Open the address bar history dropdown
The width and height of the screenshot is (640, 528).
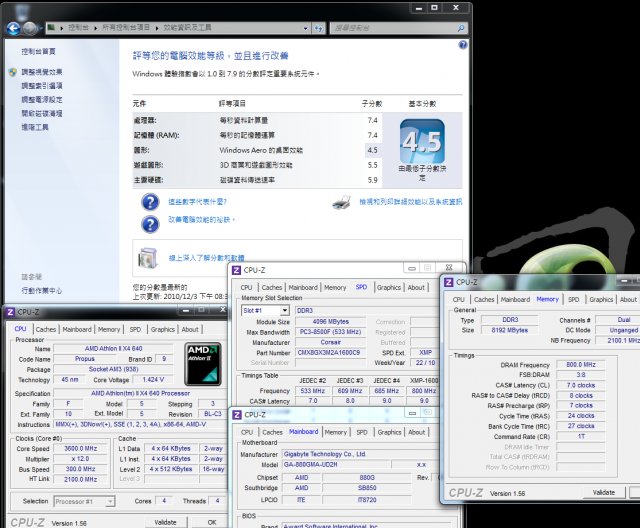(x=305, y=28)
